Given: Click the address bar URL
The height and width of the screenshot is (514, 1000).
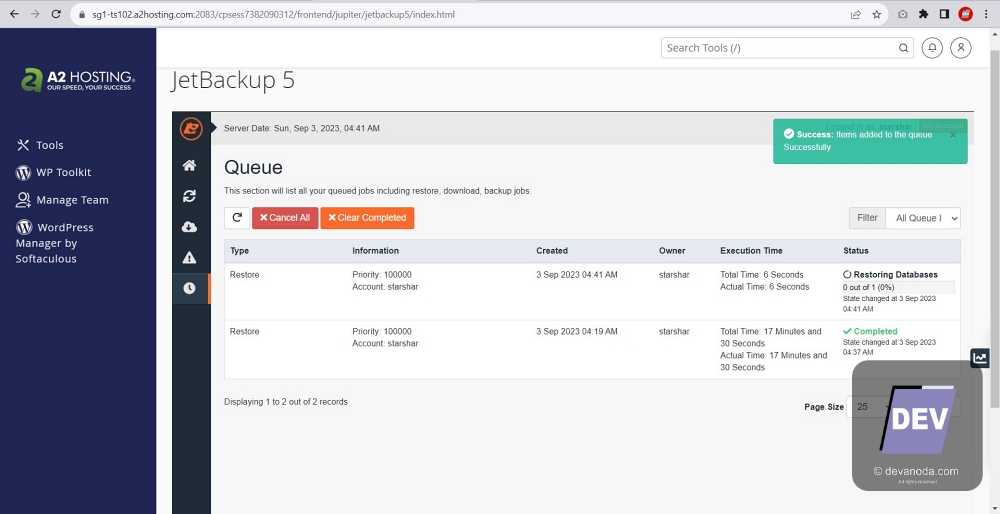Looking at the screenshot, I should (x=274, y=14).
